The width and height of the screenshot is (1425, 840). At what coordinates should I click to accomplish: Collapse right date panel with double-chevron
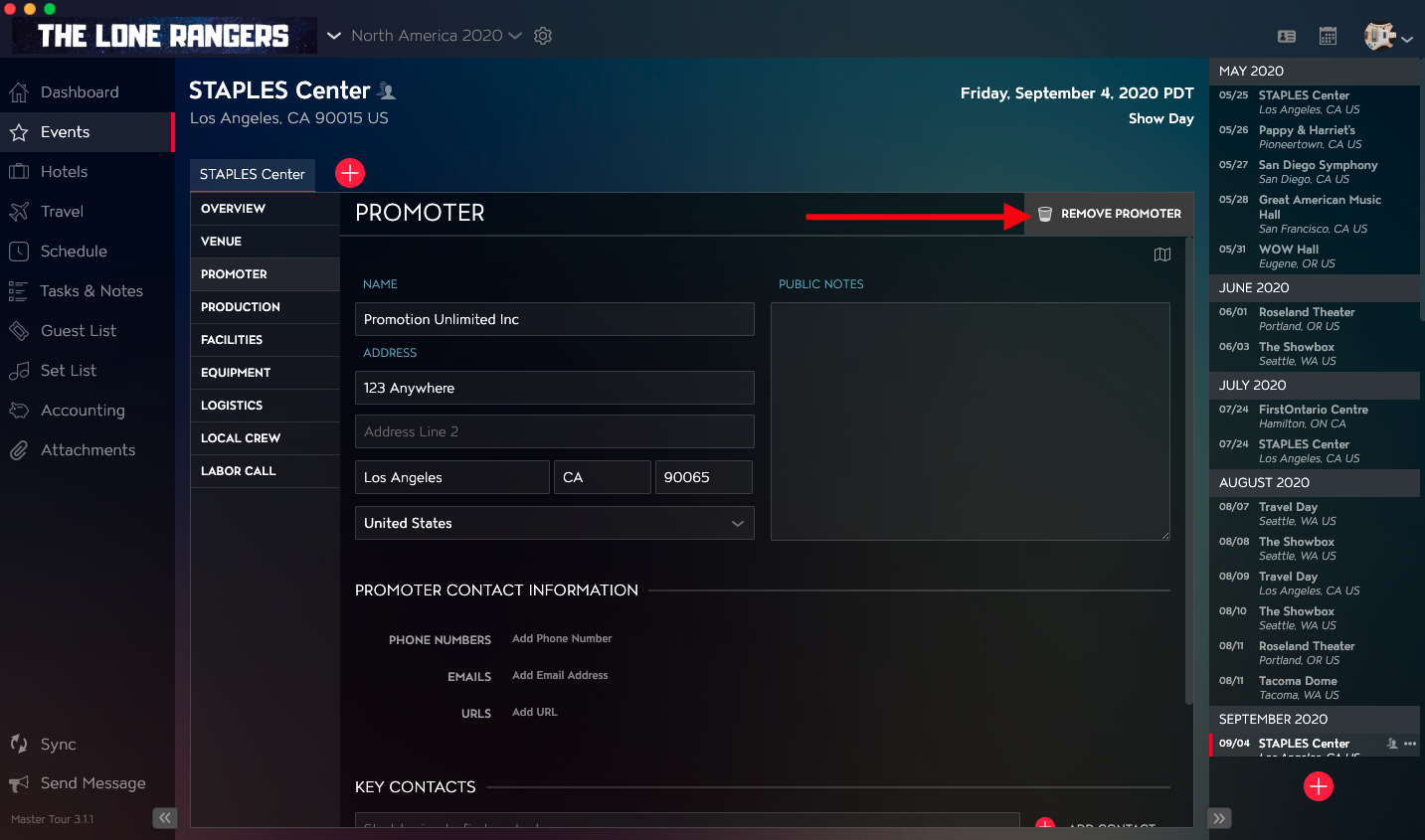coord(1219,818)
